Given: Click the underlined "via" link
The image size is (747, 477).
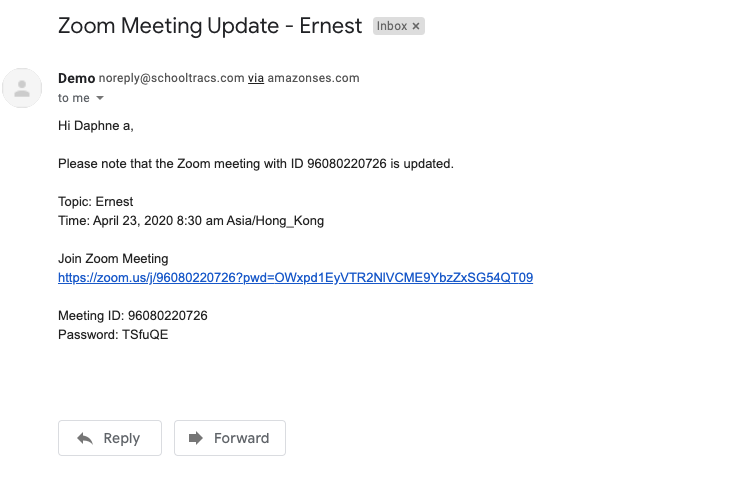Looking at the screenshot, I should (x=256, y=78).
